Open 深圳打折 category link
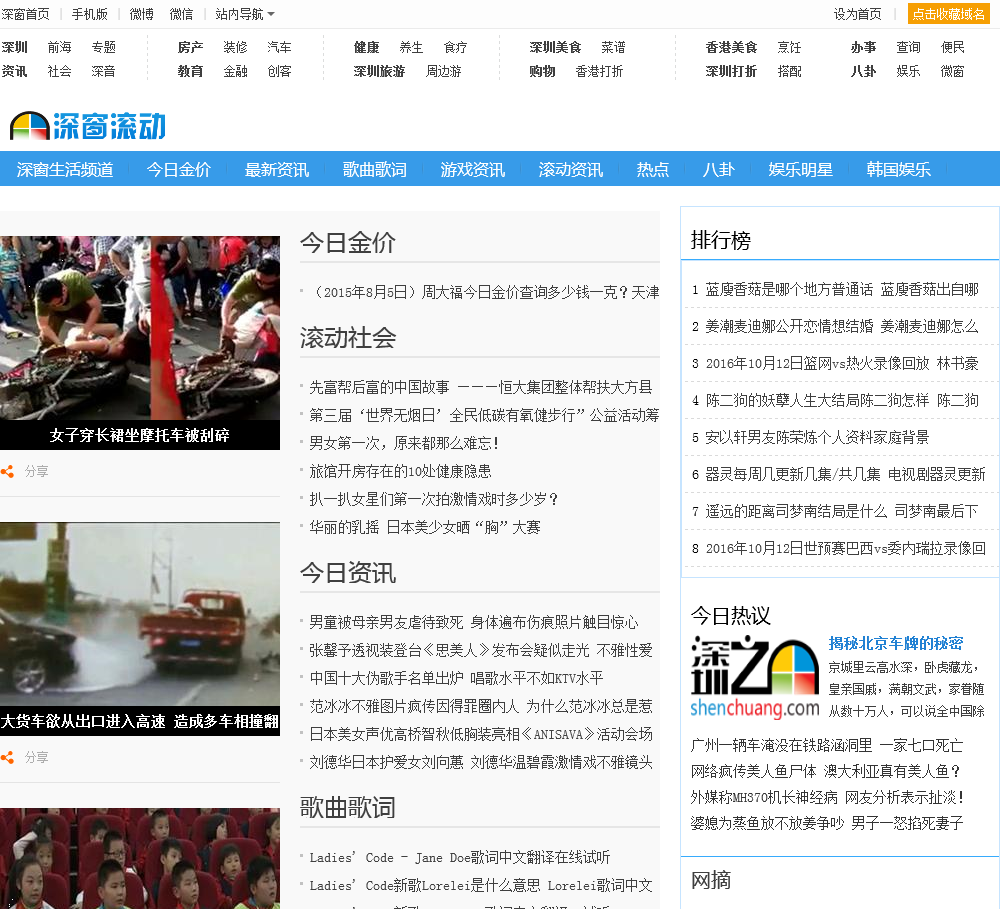This screenshot has height=909, width=1000. click(x=731, y=71)
